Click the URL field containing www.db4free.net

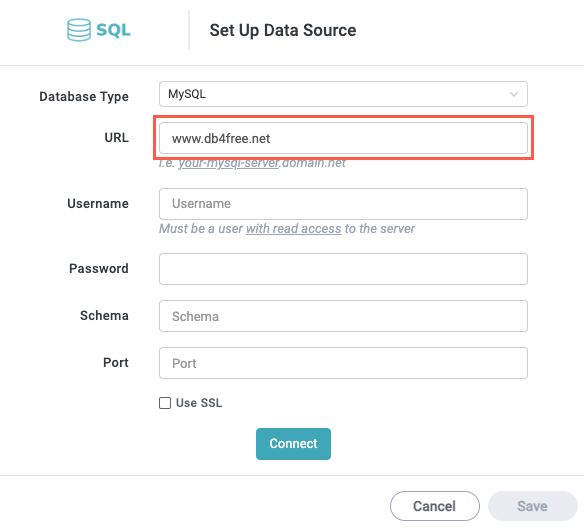[343, 138]
